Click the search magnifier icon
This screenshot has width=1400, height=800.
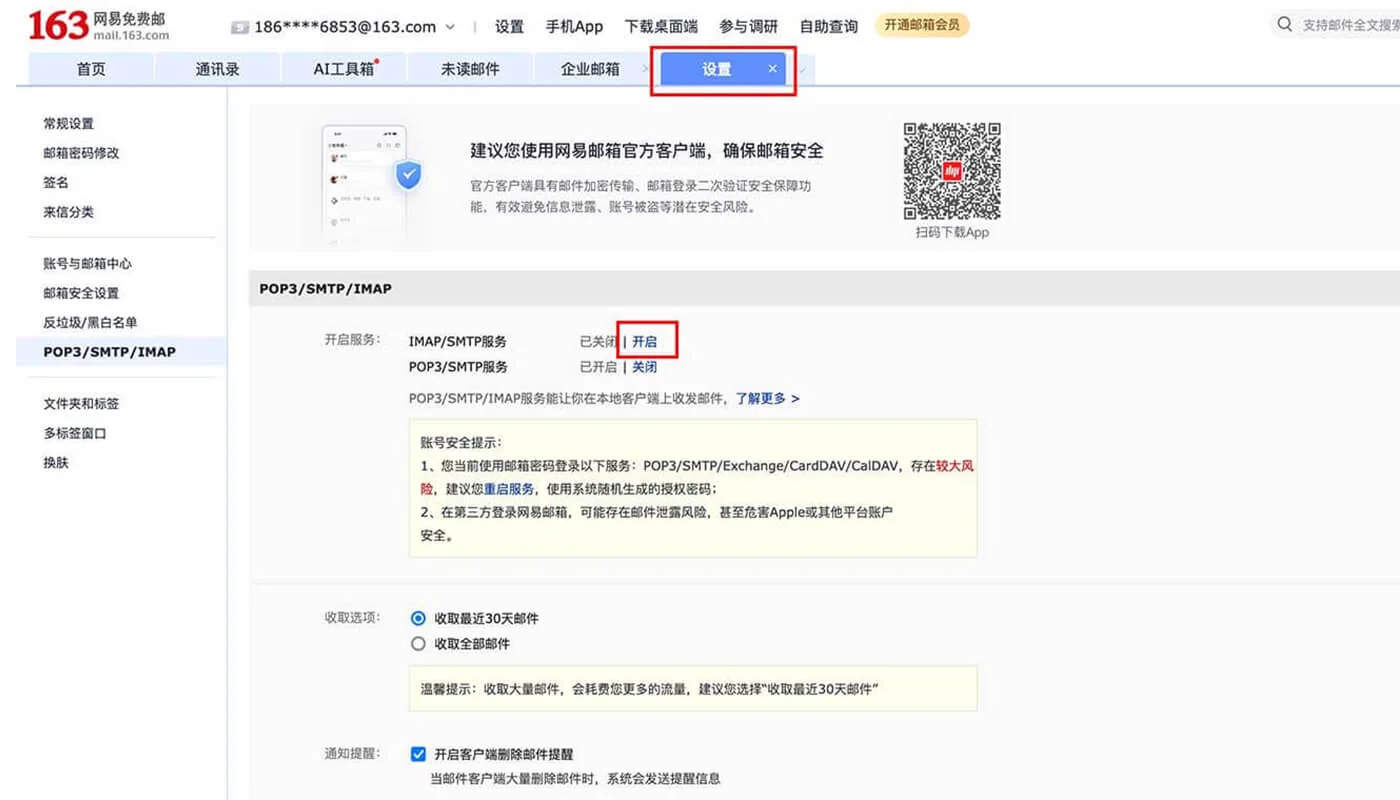click(x=1283, y=23)
